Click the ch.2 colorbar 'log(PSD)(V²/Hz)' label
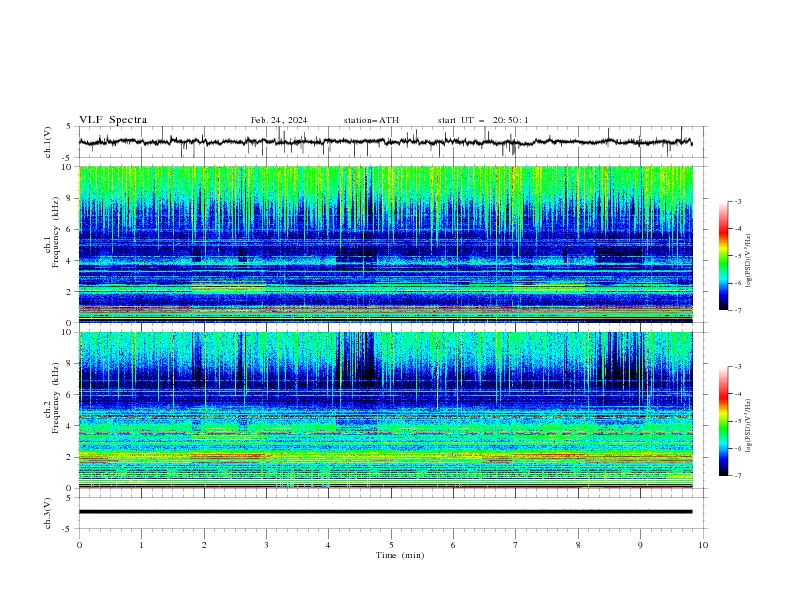 point(749,425)
